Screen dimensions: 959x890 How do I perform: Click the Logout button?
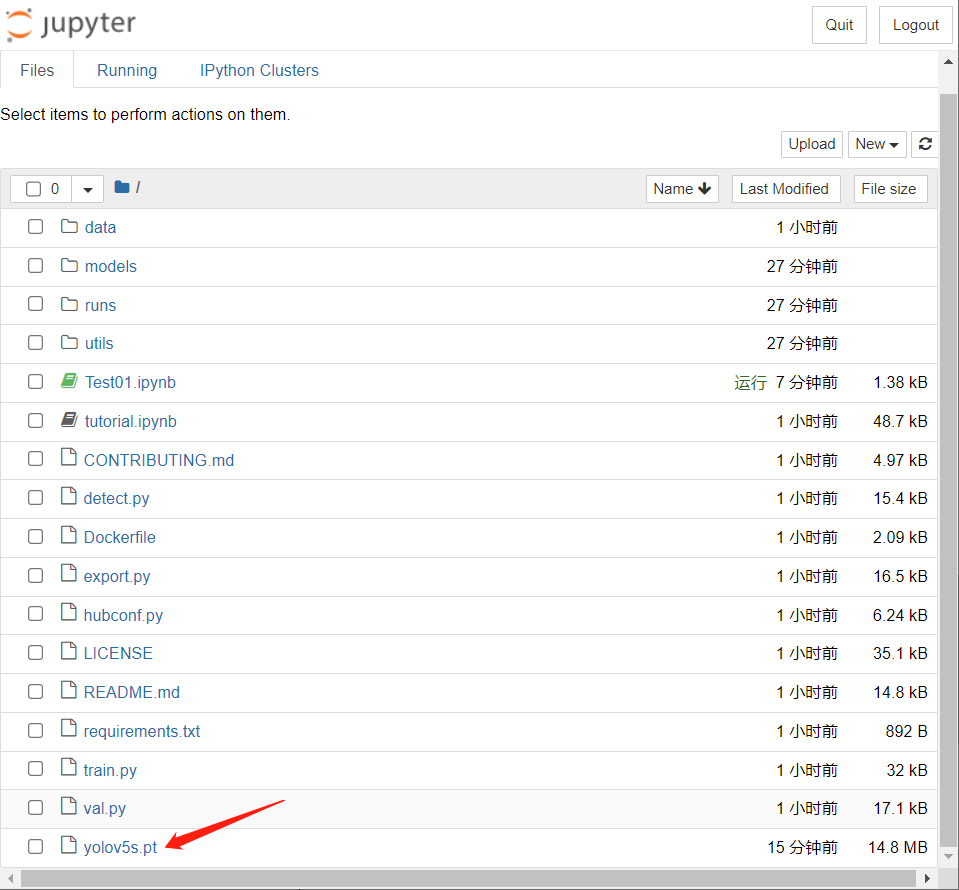pos(915,25)
